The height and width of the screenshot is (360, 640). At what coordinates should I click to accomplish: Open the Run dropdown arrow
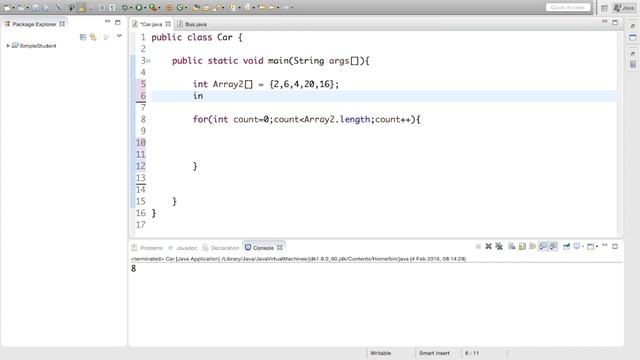click(145, 8)
